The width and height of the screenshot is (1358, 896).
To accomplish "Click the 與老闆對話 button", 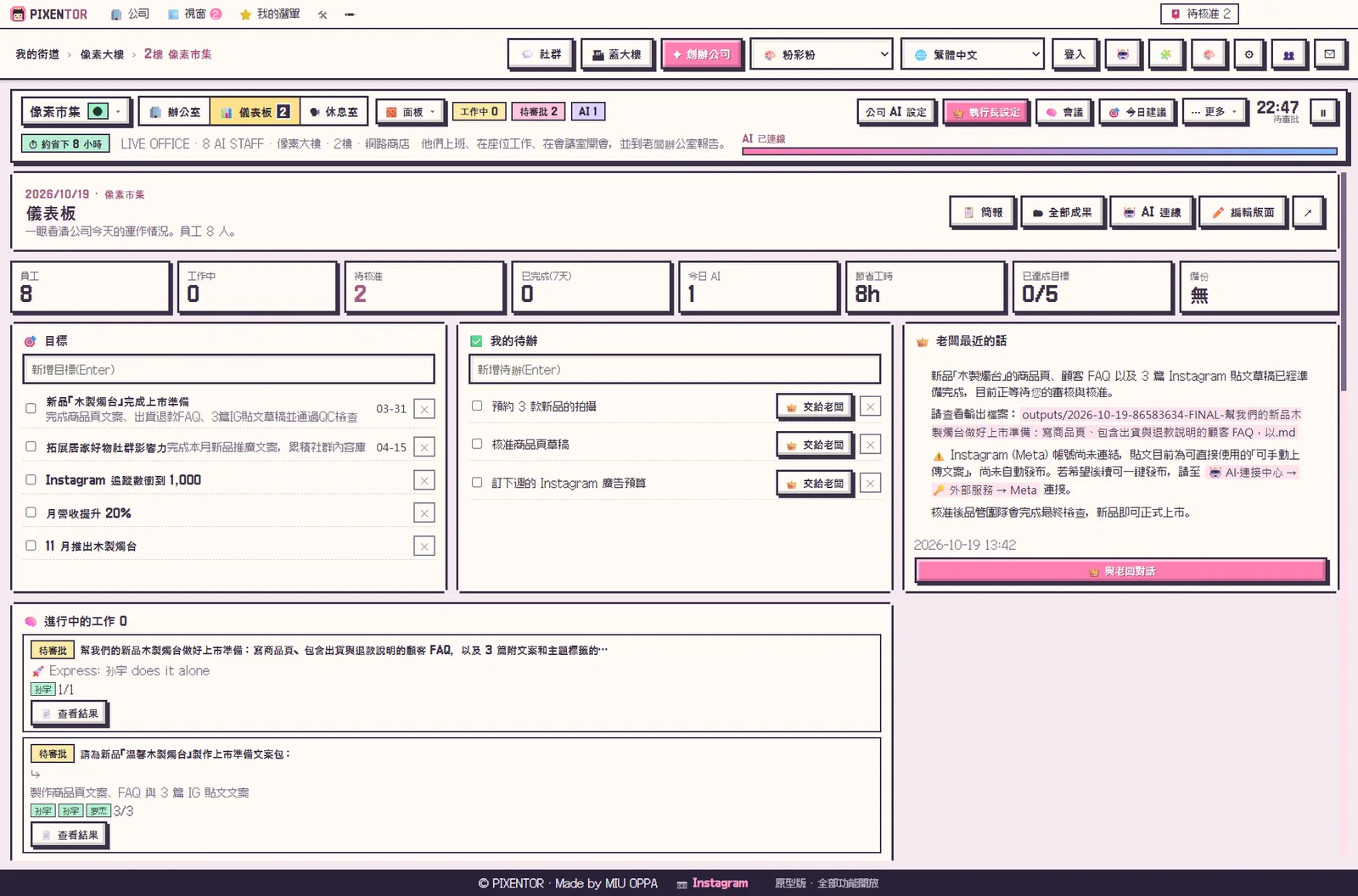I will (x=1120, y=571).
